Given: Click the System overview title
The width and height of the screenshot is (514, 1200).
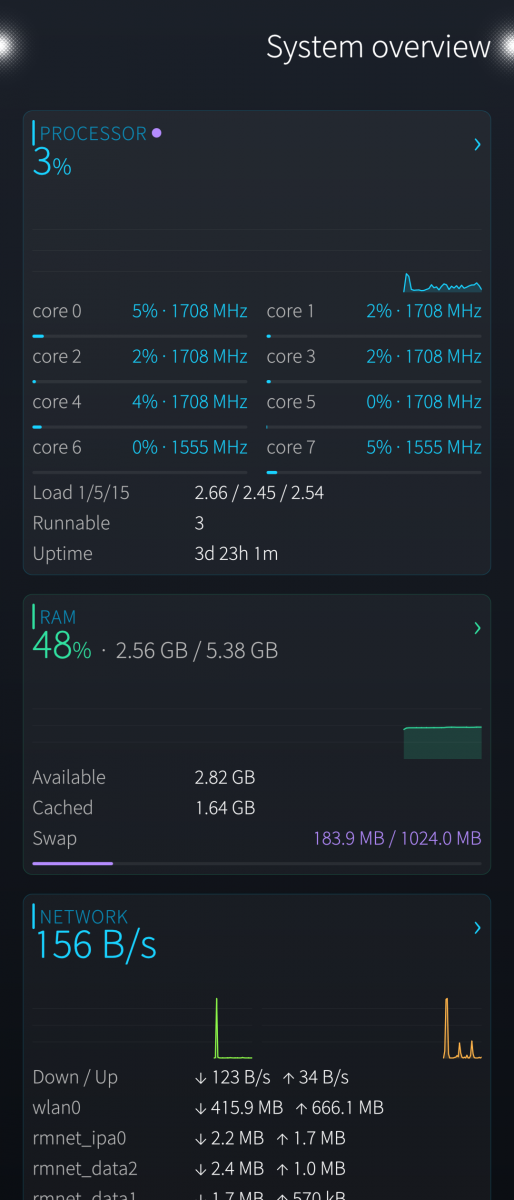Looking at the screenshot, I should click(379, 47).
